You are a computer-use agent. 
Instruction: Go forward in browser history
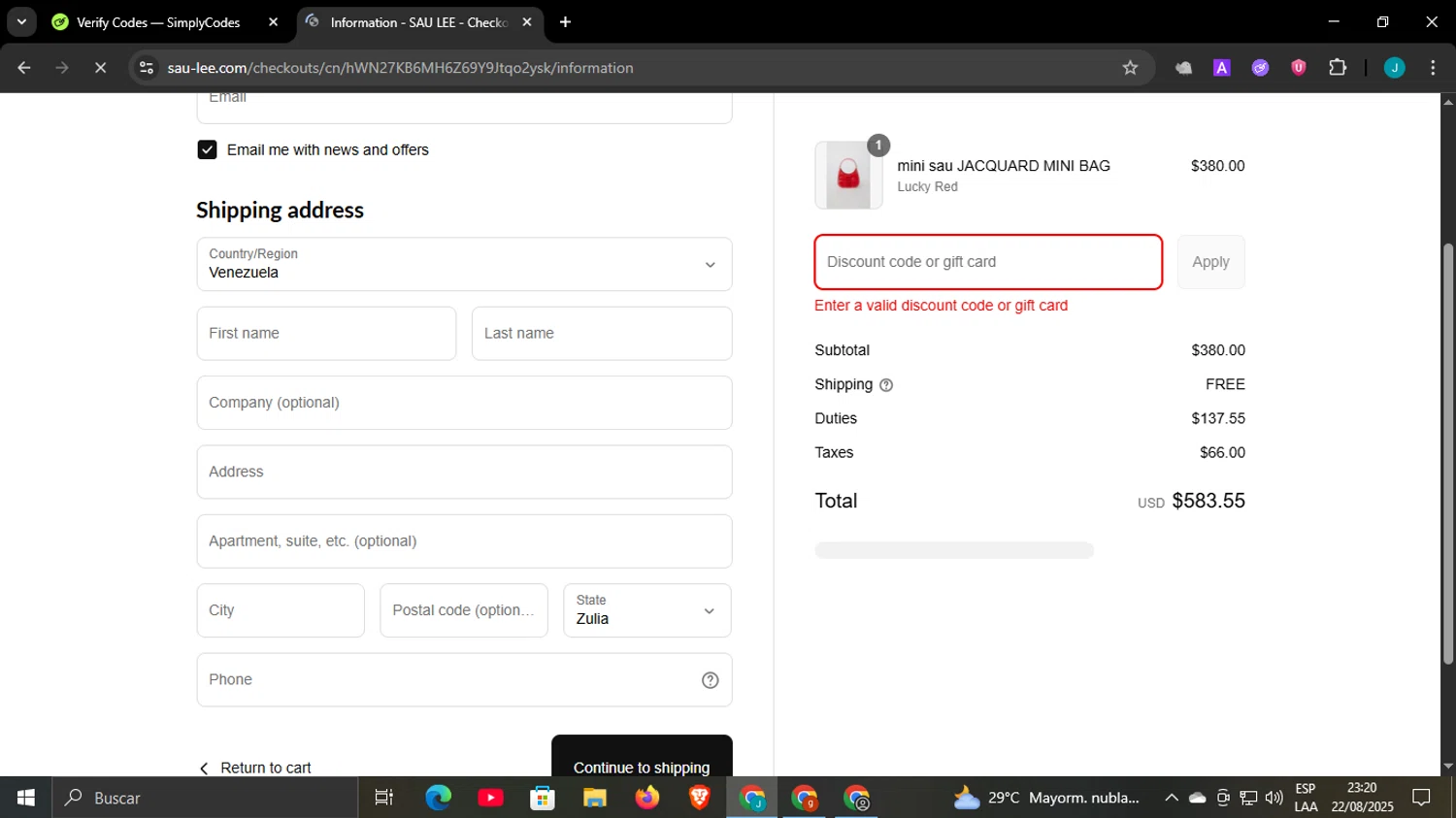tap(62, 68)
